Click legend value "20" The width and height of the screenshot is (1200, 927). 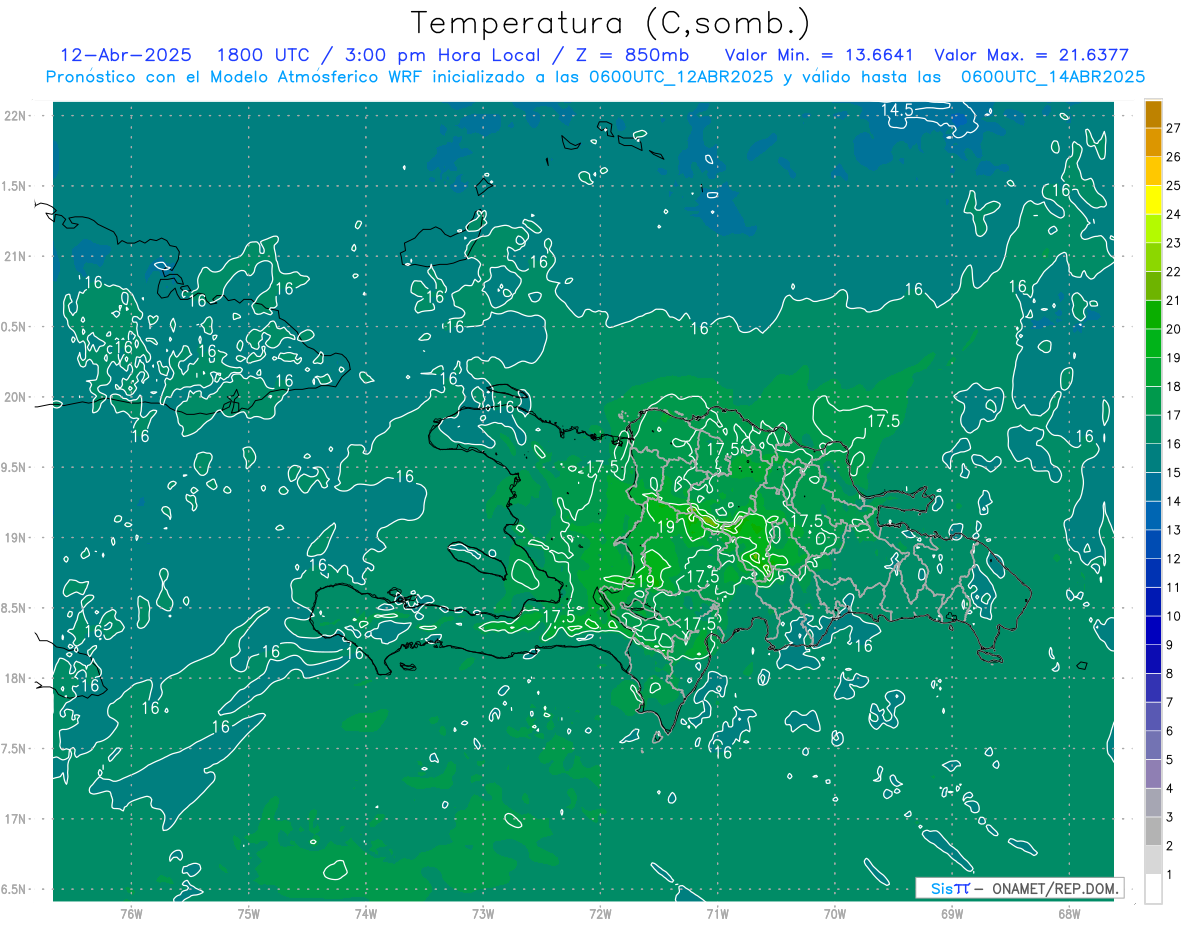[x=1174, y=329]
